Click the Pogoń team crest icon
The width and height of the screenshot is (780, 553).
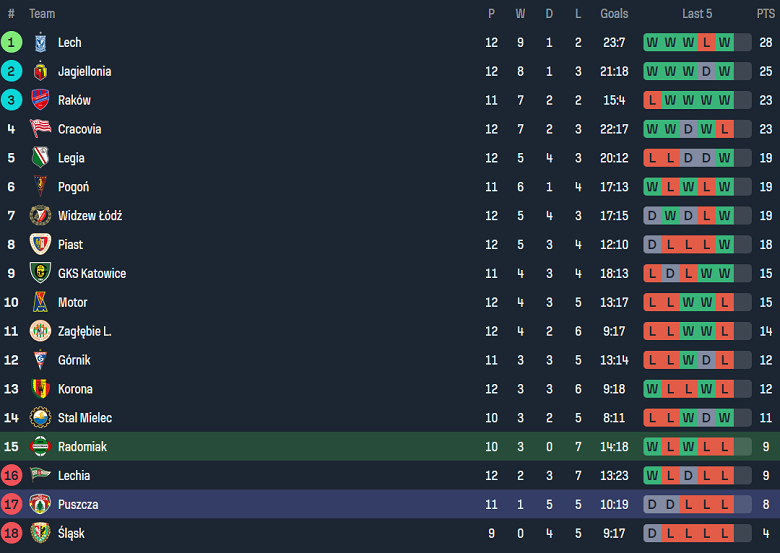point(40,187)
